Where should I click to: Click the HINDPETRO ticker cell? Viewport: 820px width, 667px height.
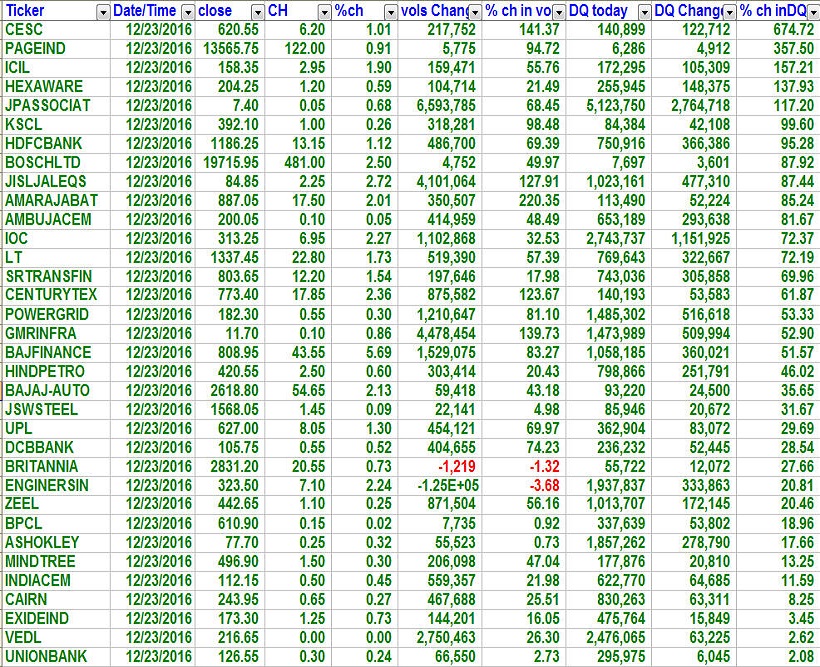[x=55, y=371]
